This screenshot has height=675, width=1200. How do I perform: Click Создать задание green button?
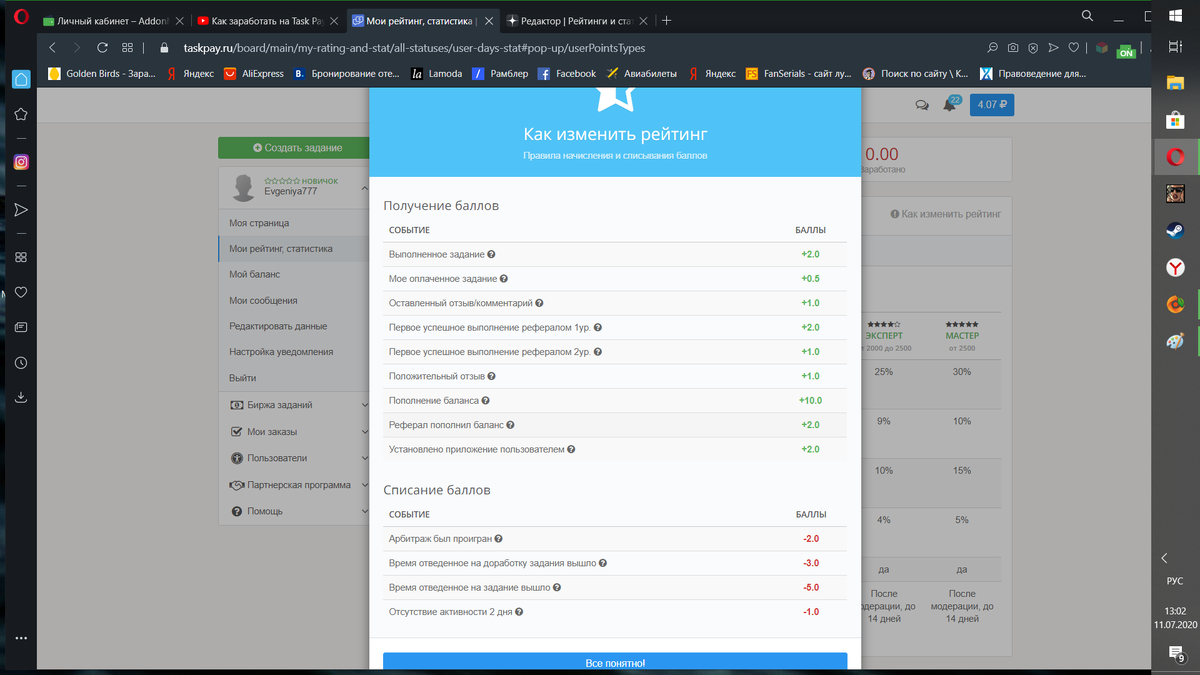(x=294, y=147)
